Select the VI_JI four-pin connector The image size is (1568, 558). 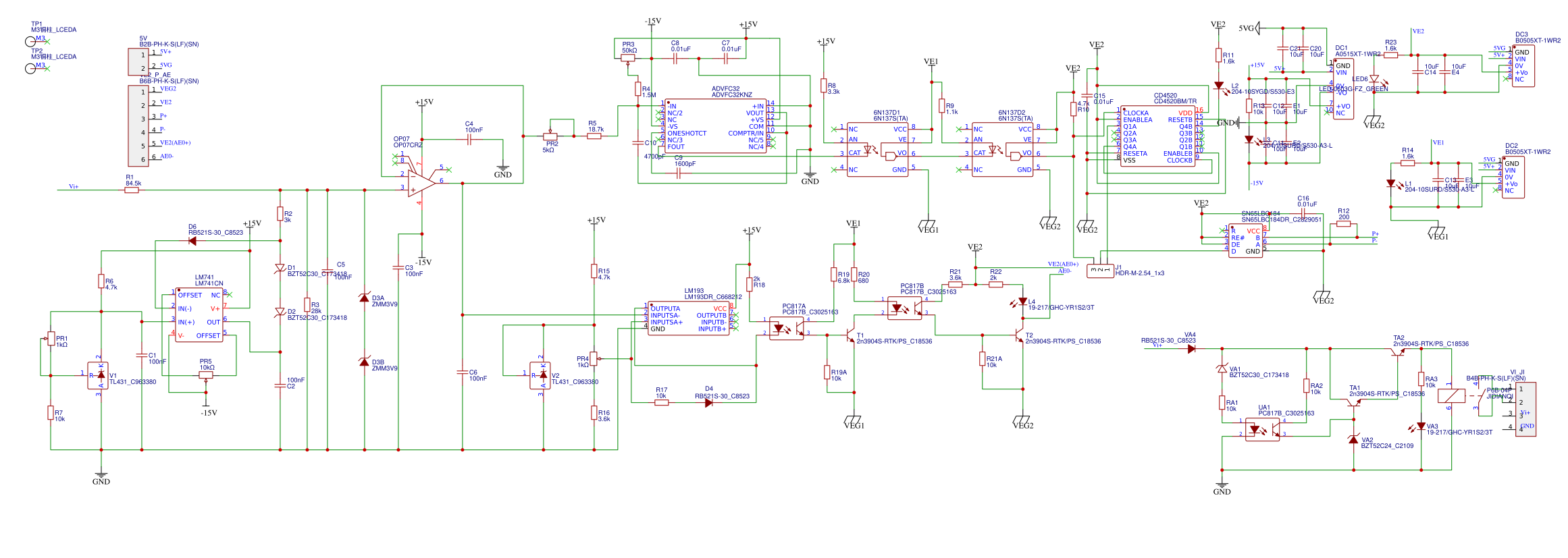coord(1526,410)
